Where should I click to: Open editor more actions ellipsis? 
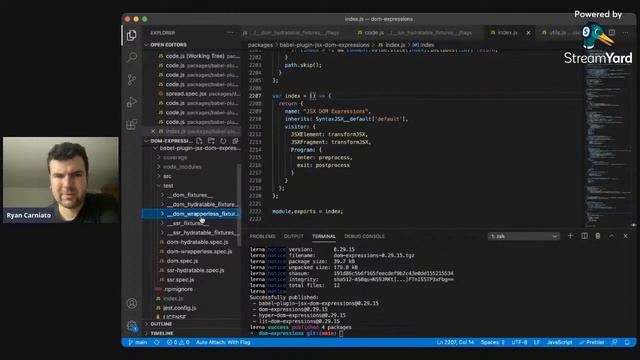pyautogui.click(x=625, y=33)
